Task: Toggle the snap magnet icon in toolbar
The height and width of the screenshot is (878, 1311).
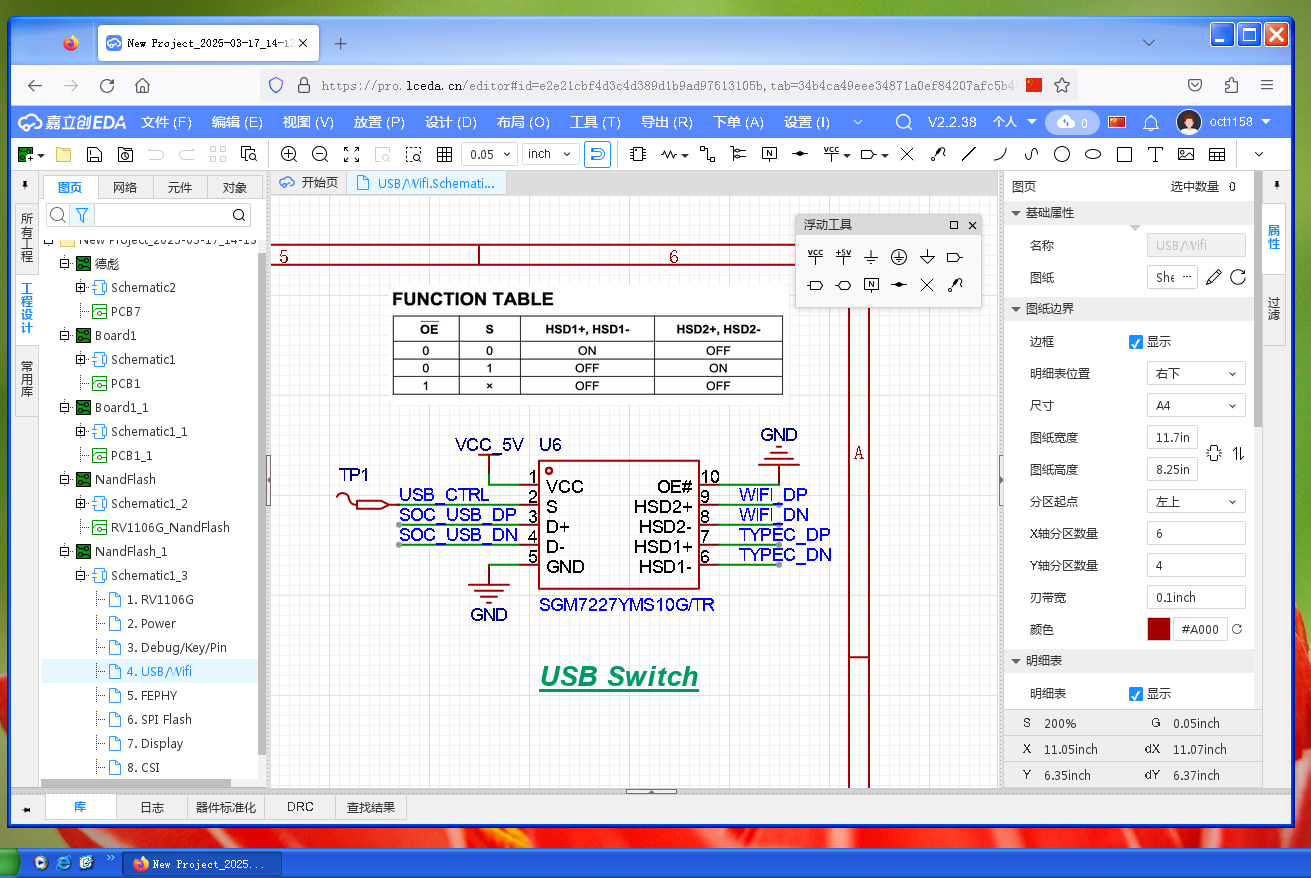Action: coord(597,154)
